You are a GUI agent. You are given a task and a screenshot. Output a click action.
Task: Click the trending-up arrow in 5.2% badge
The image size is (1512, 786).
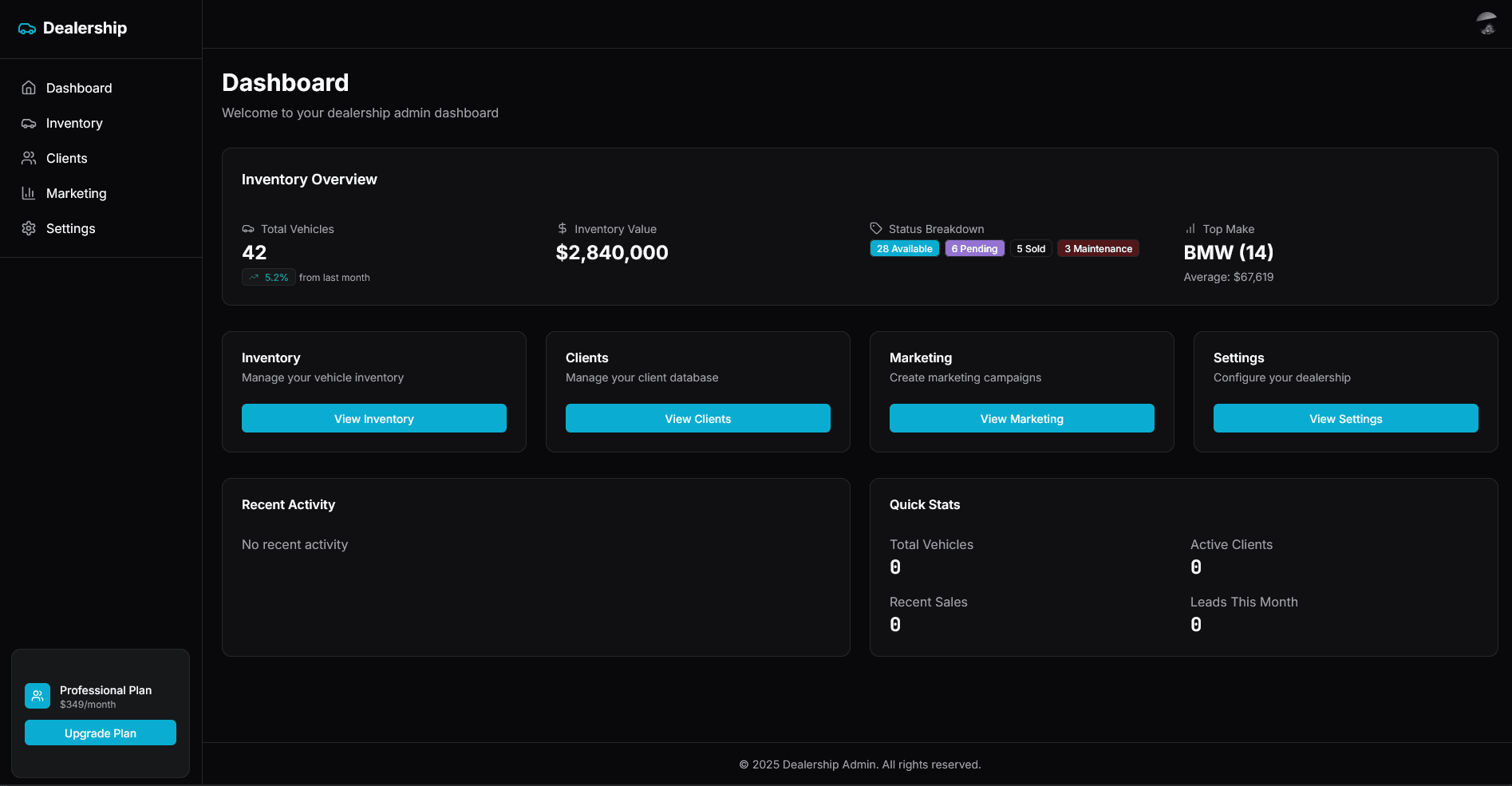pyautogui.click(x=254, y=278)
